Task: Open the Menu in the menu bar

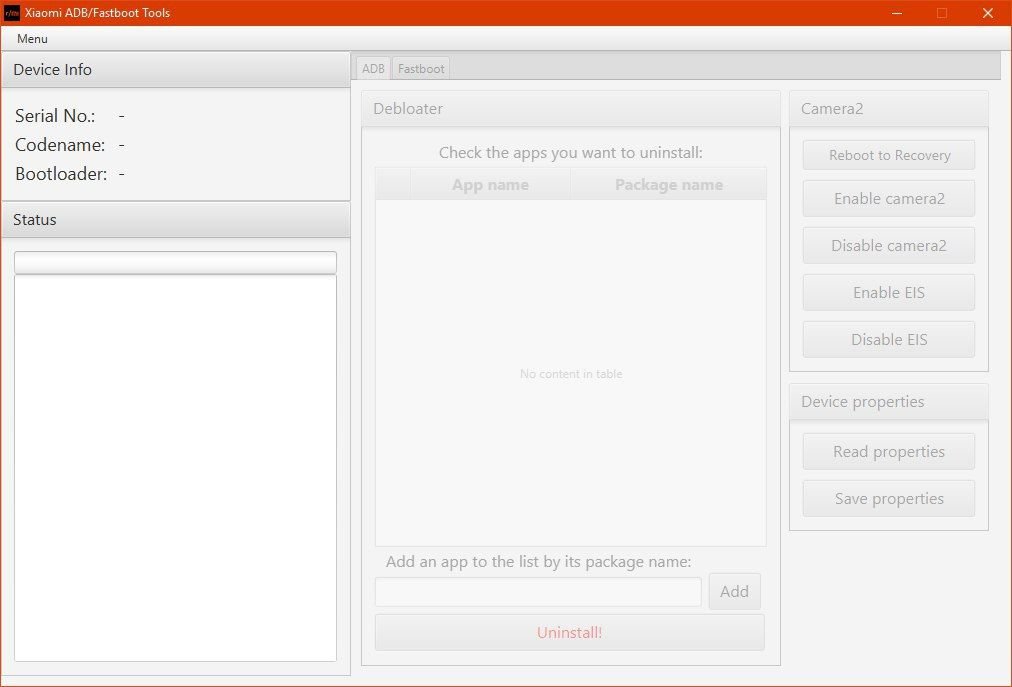Action: click(x=32, y=39)
